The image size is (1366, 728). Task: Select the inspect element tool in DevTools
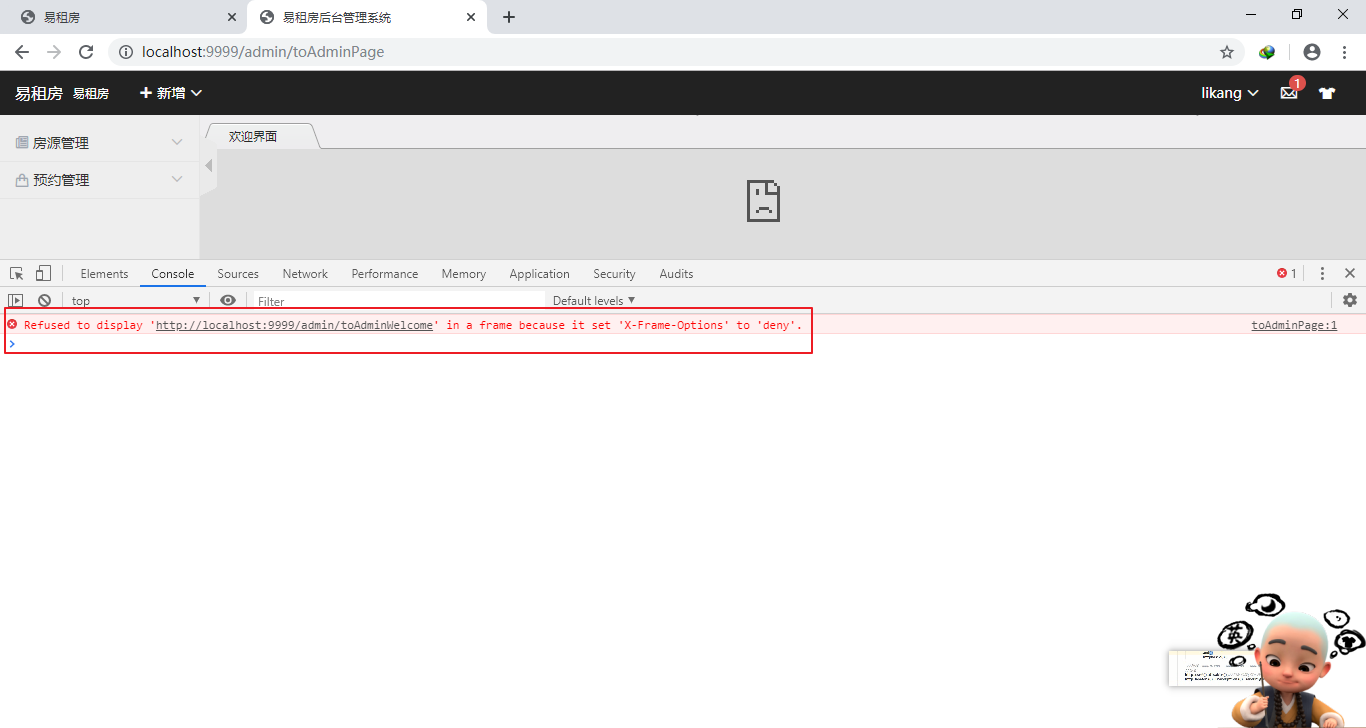pyautogui.click(x=15, y=272)
